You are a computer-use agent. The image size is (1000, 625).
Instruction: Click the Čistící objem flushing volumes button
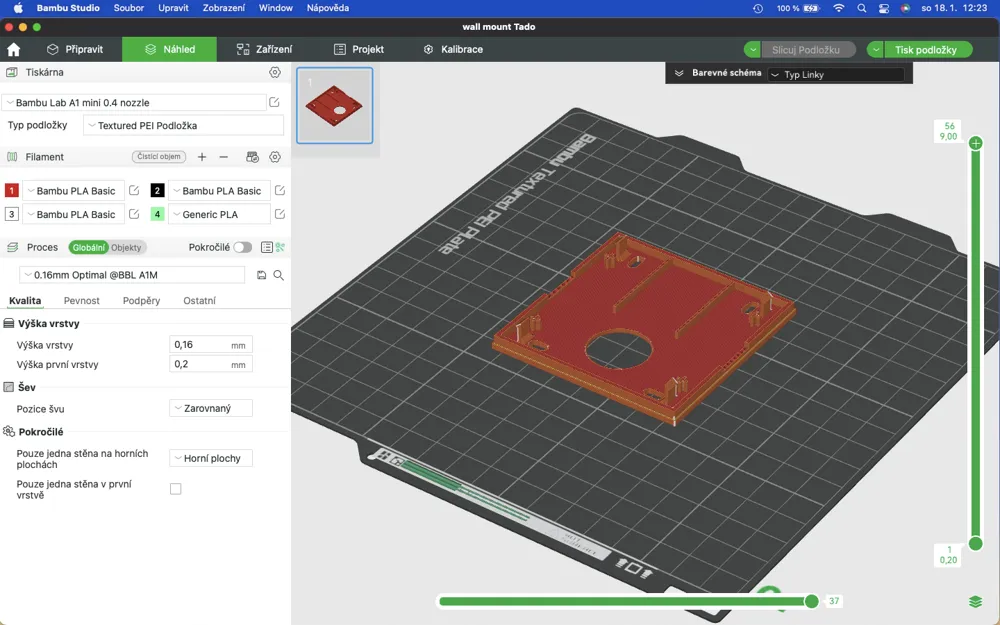(159, 156)
